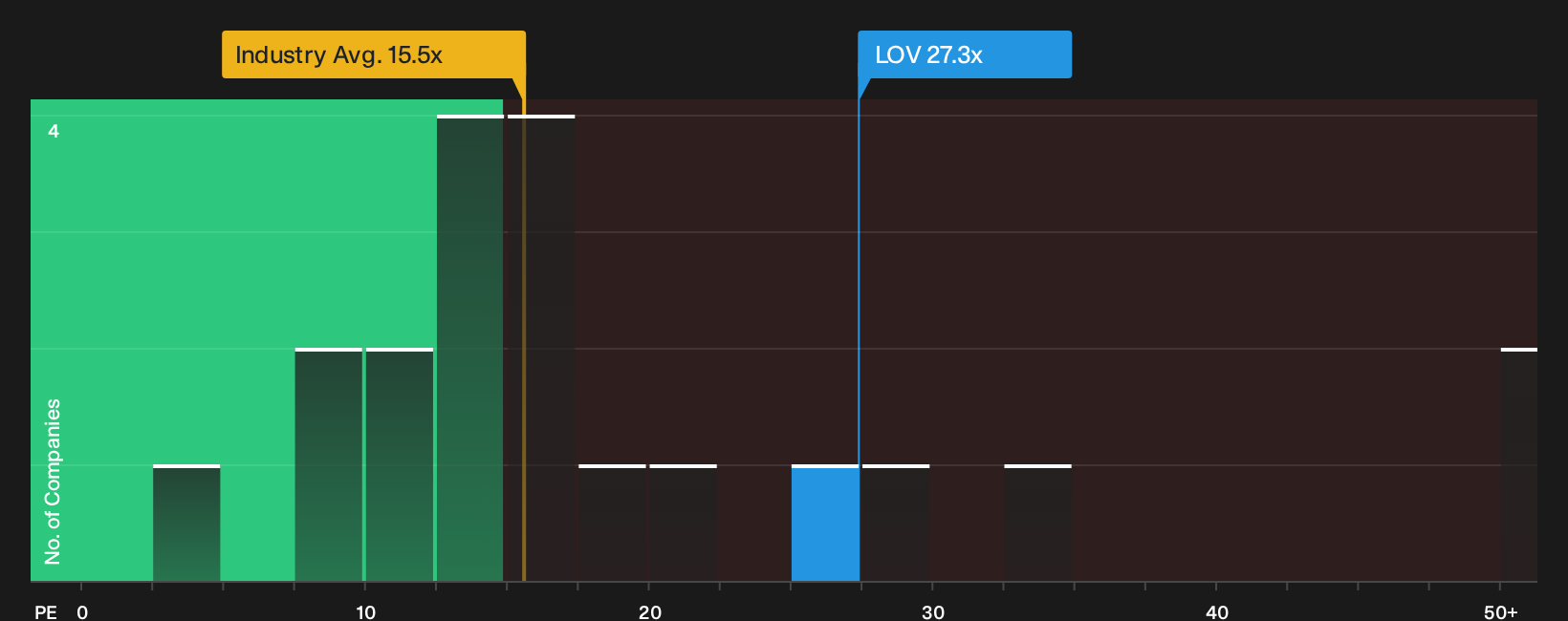Click the 50+ PE bar
Image resolution: width=1568 pixels, height=621 pixels.
pos(1519,465)
